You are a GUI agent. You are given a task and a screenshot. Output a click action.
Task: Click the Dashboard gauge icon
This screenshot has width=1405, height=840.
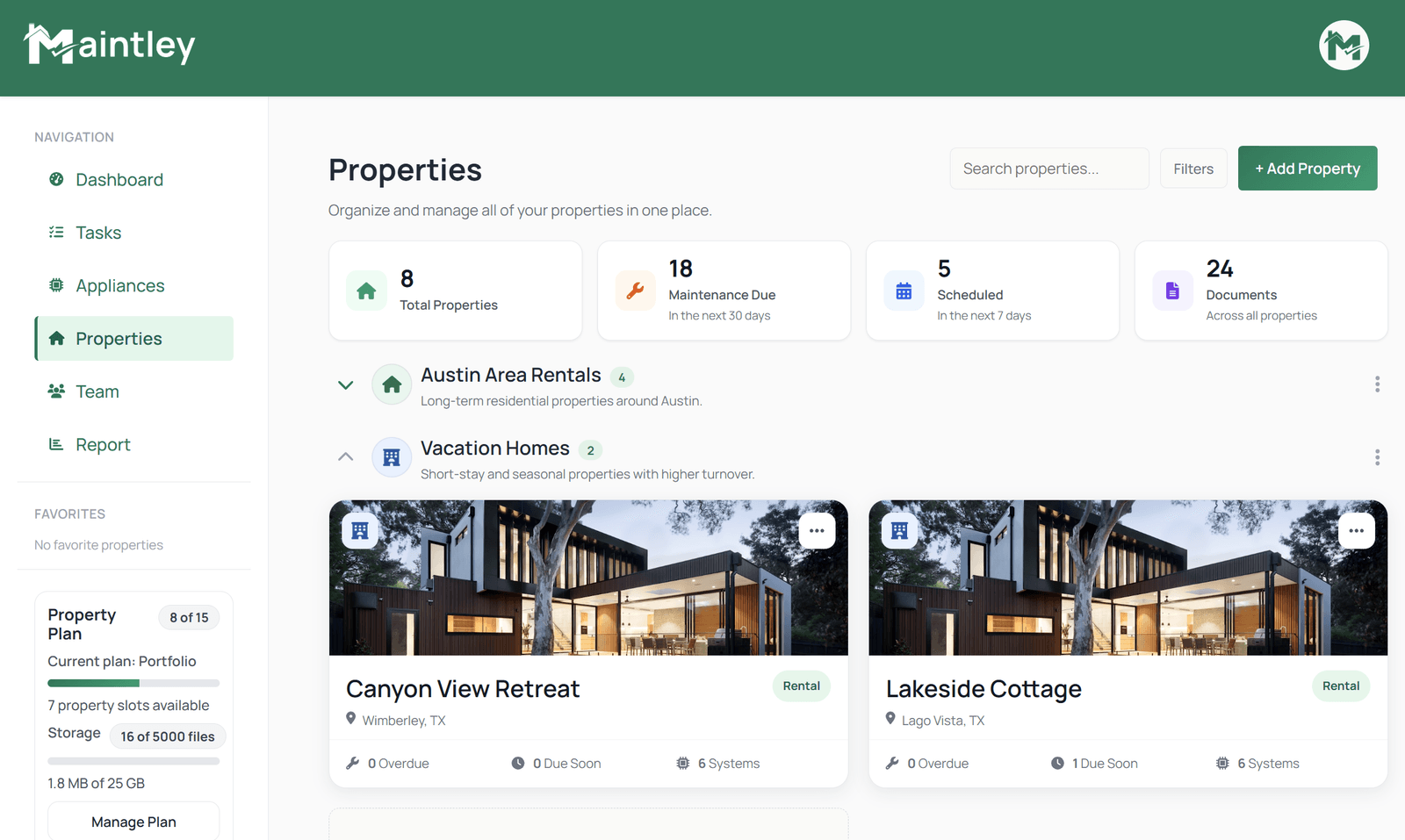click(56, 179)
